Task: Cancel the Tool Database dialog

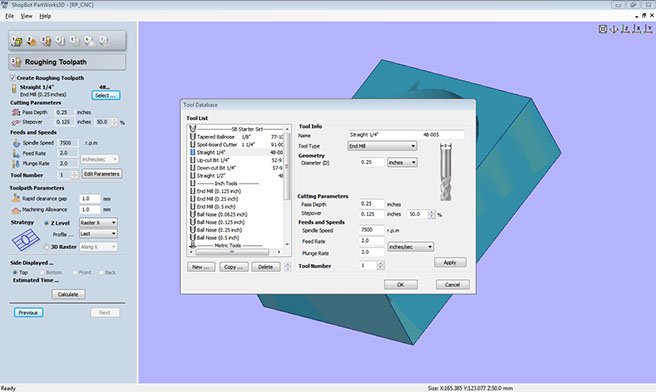Action: 452,284
